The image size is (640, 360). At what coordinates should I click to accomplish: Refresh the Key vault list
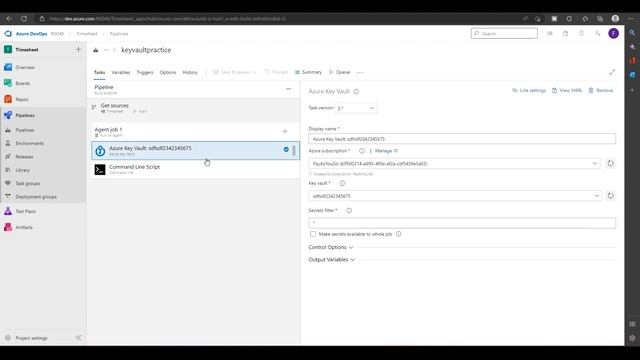coord(610,196)
